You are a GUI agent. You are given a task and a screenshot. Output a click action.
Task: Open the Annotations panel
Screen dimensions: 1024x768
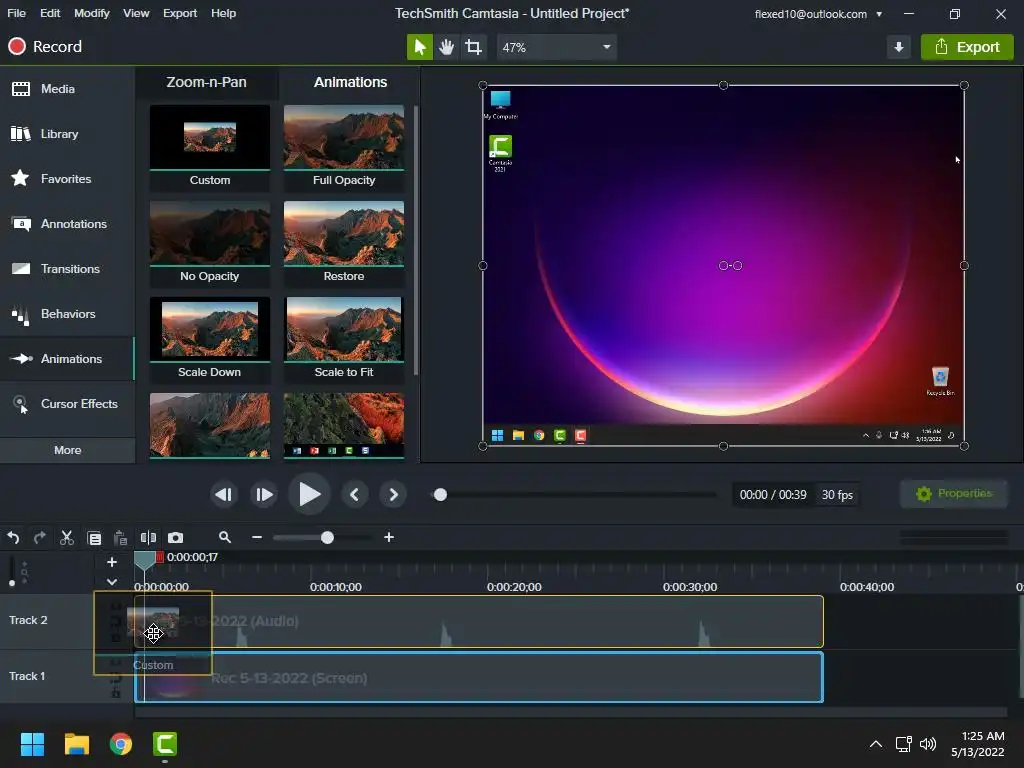pos(67,224)
